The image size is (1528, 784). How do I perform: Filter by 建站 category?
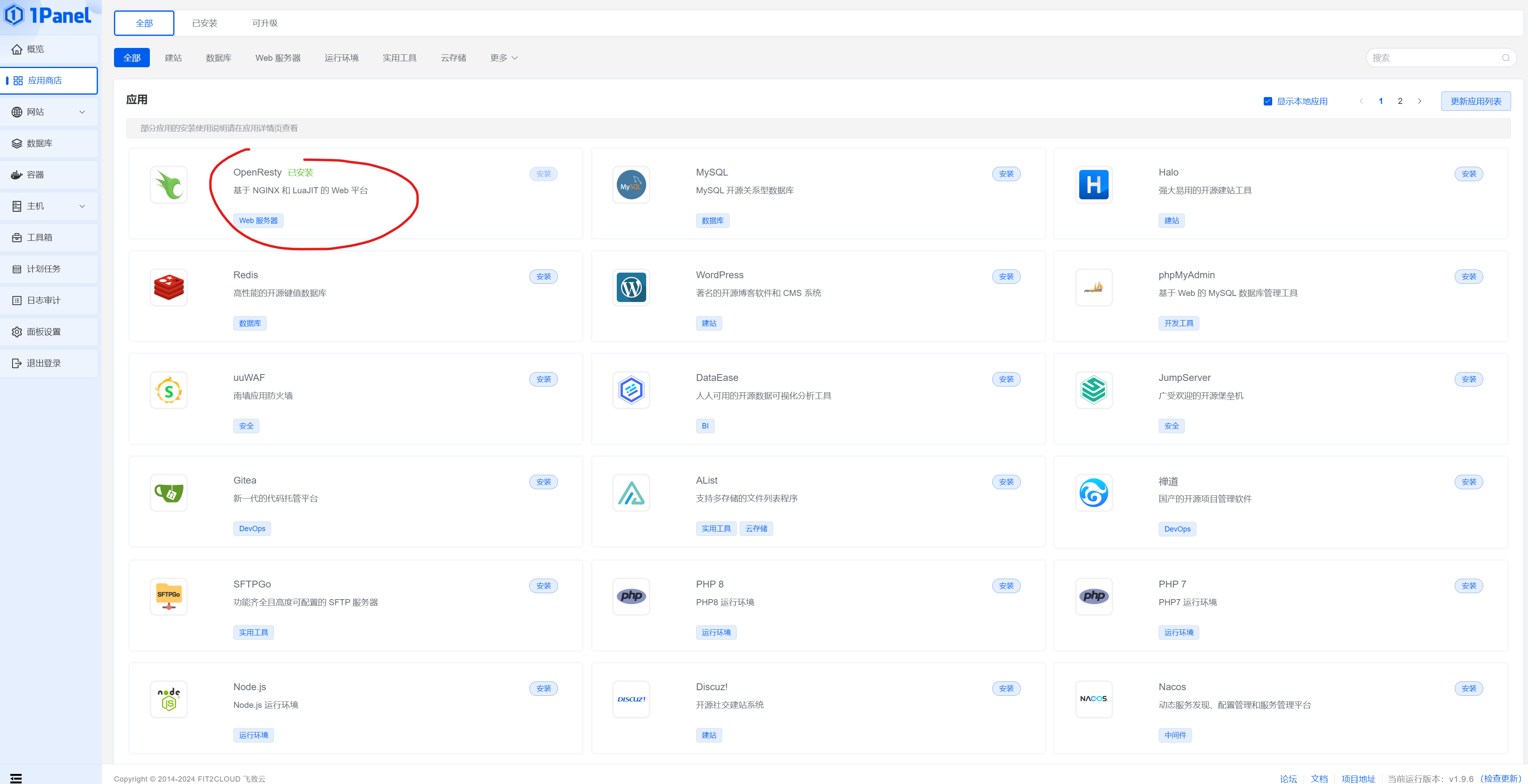(173, 58)
